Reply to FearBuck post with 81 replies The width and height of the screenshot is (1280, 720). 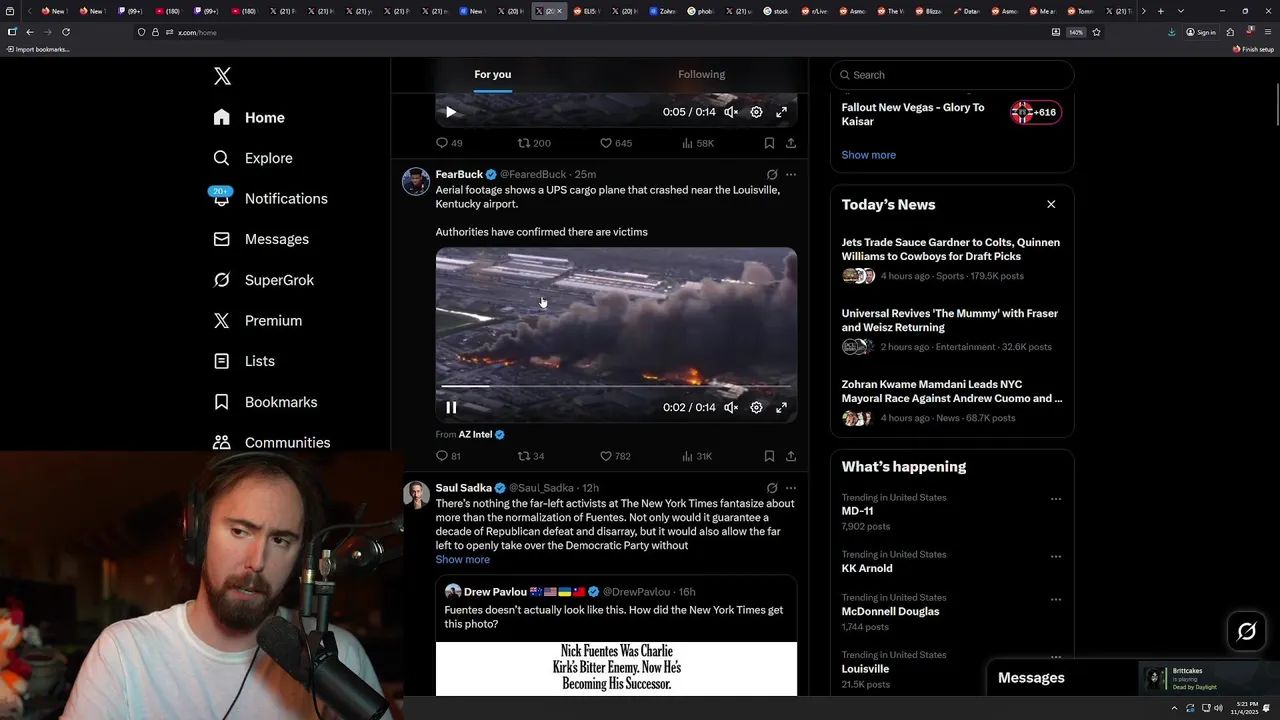click(448, 456)
